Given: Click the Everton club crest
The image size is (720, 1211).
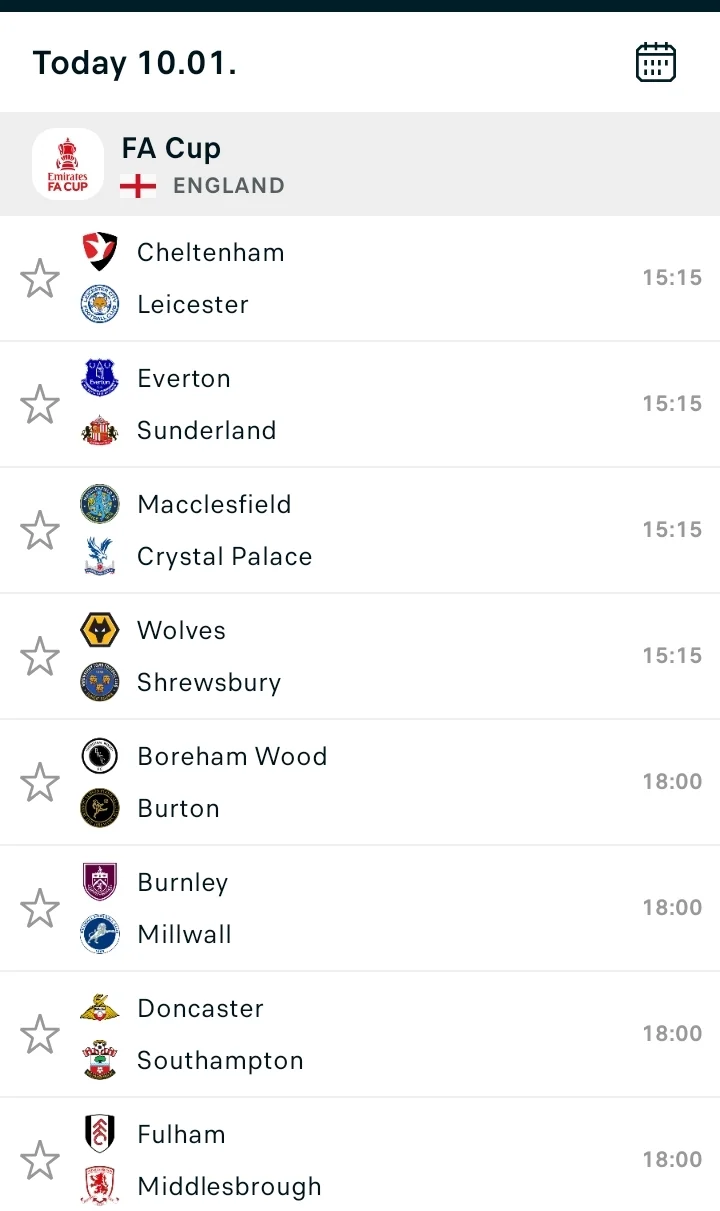Looking at the screenshot, I should tap(100, 378).
